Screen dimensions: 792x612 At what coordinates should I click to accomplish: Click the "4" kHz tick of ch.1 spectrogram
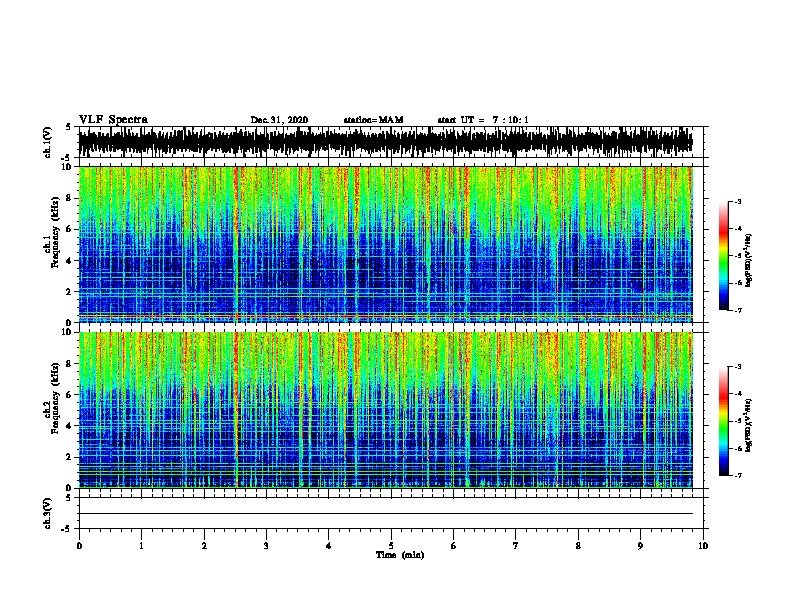coord(69,261)
